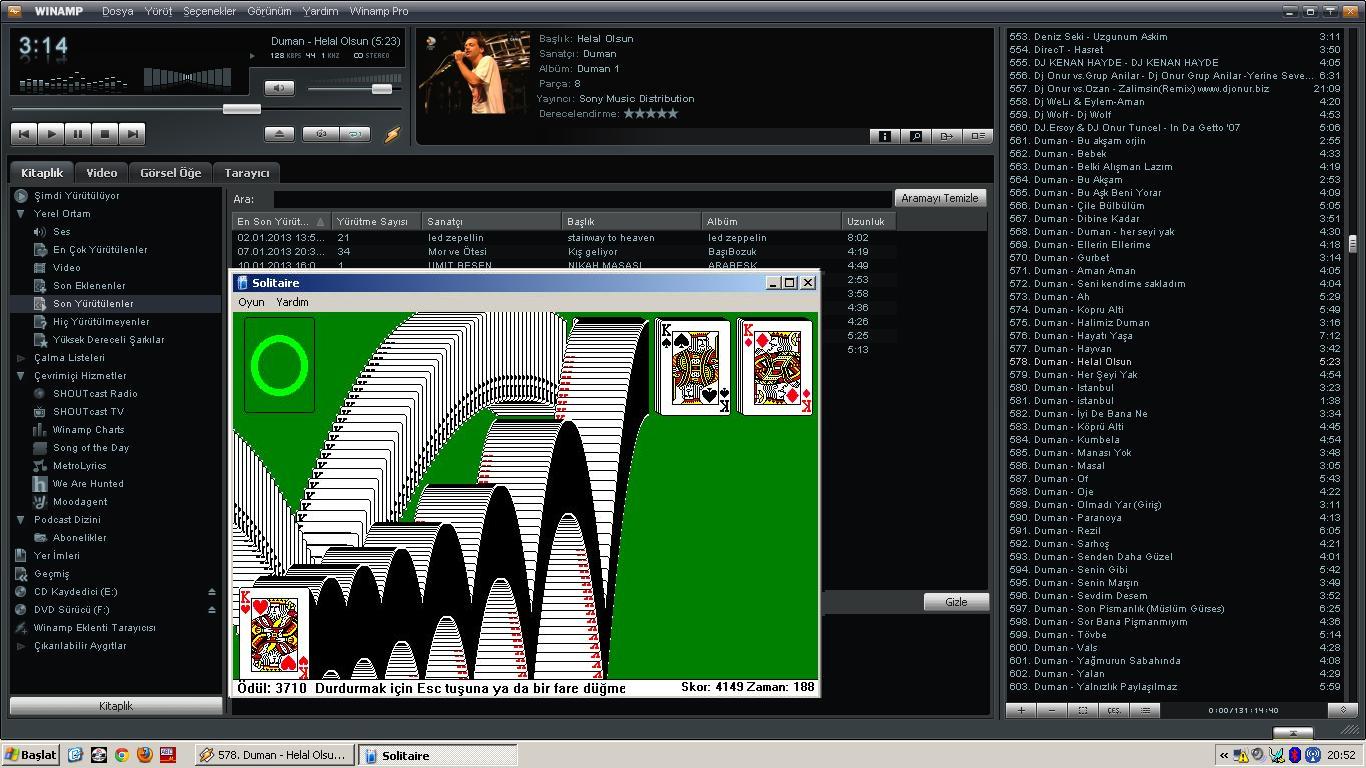
Task: Open Son Eklenenler list
Action: (89, 286)
